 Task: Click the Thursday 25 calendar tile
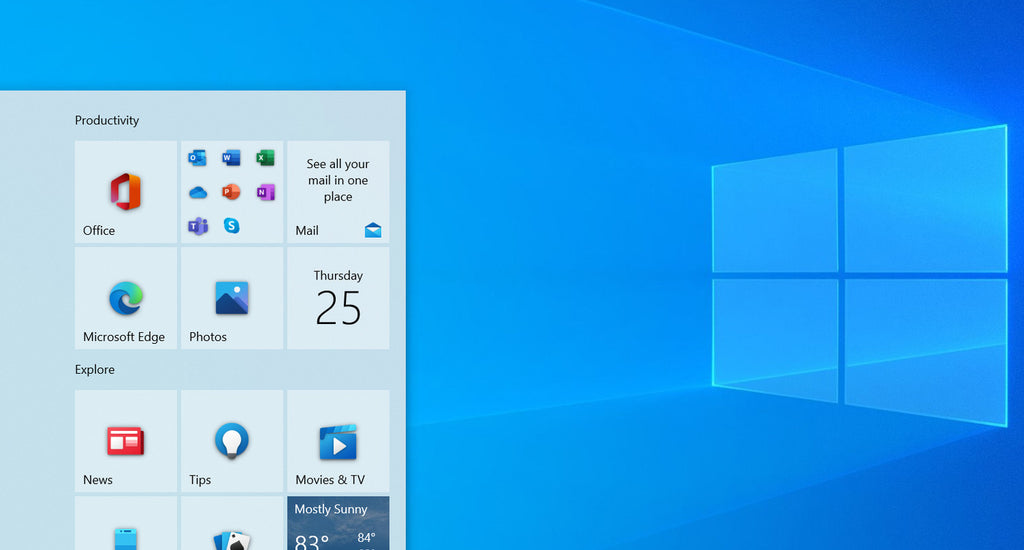click(x=338, y=298)
